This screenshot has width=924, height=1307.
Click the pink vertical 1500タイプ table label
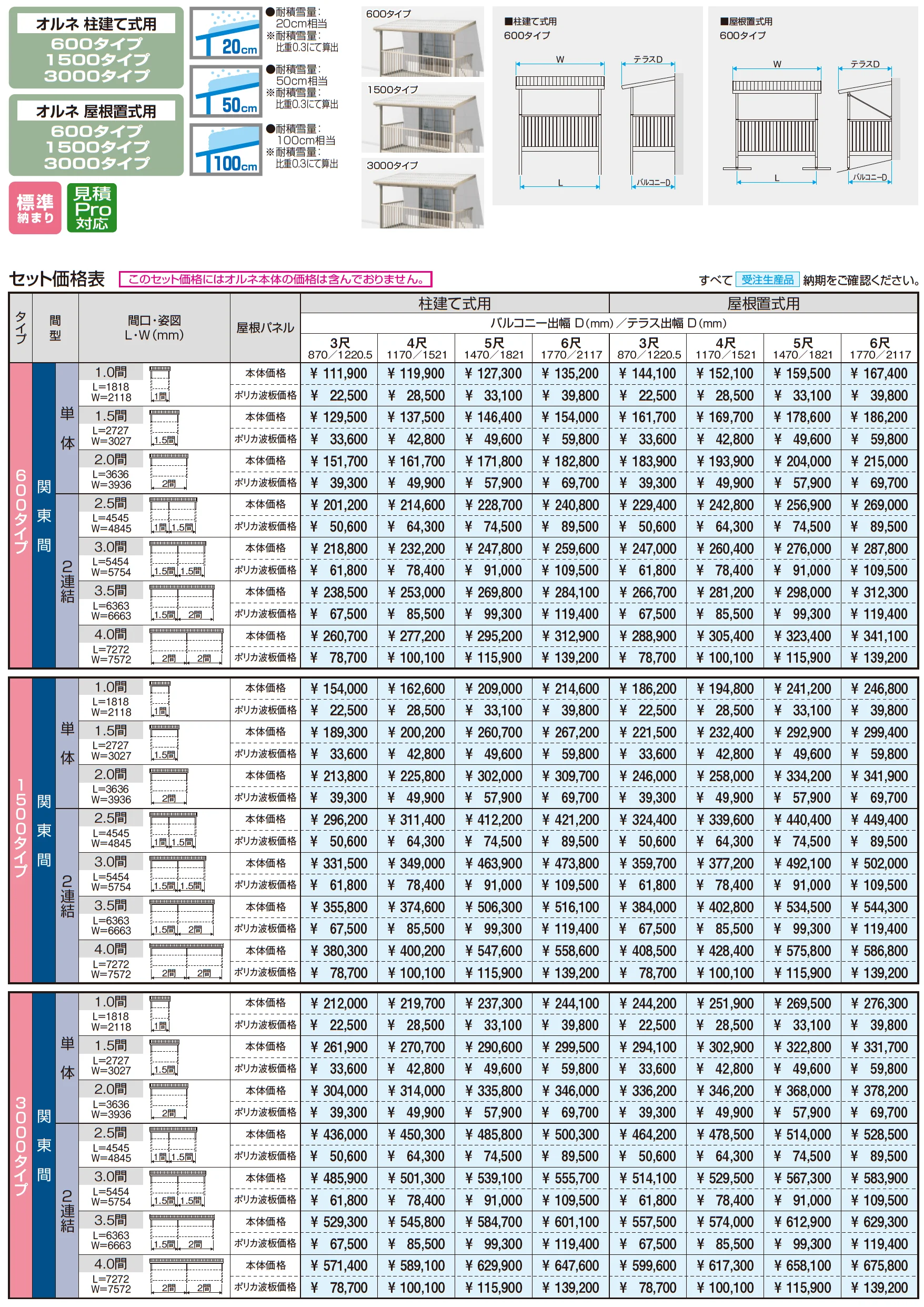tap(21, 830)
